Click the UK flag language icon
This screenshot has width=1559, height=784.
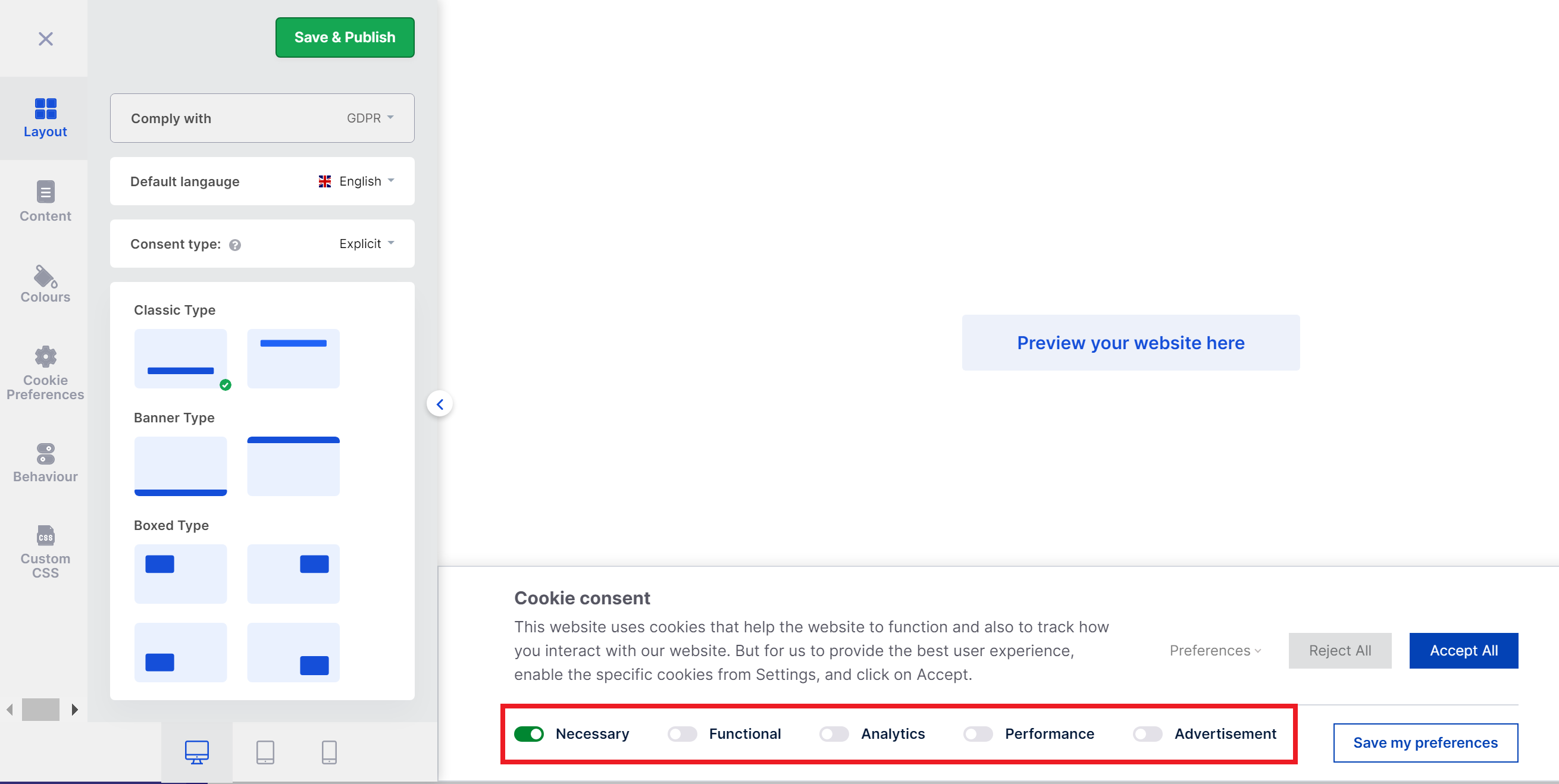pyautogui.click(x=325, y=181)
